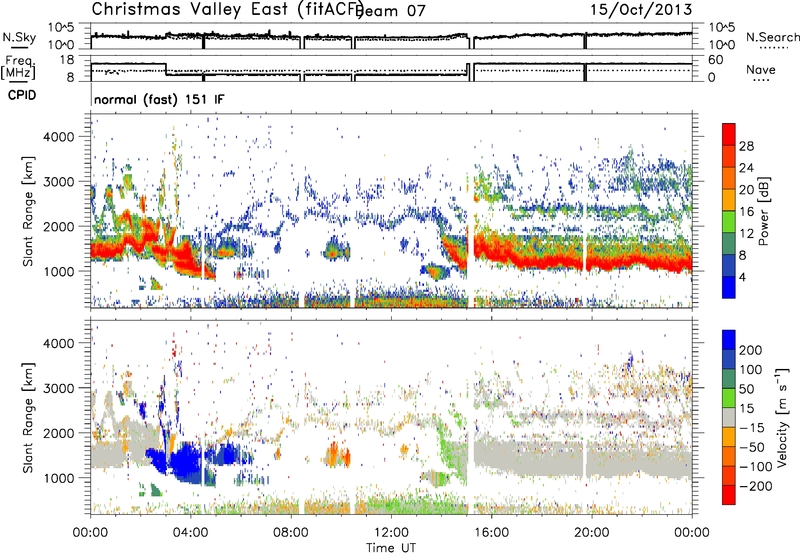This screenshot has width=800, height=554.
Task: Click the '04:00' time axis label
Action: coord(191,533)
